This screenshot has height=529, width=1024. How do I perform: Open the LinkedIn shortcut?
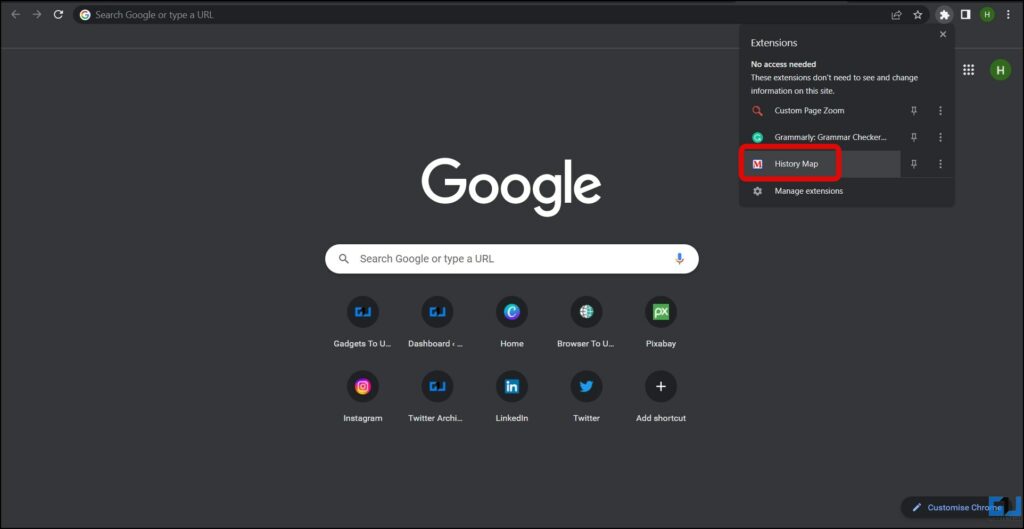tap(511, 396)
